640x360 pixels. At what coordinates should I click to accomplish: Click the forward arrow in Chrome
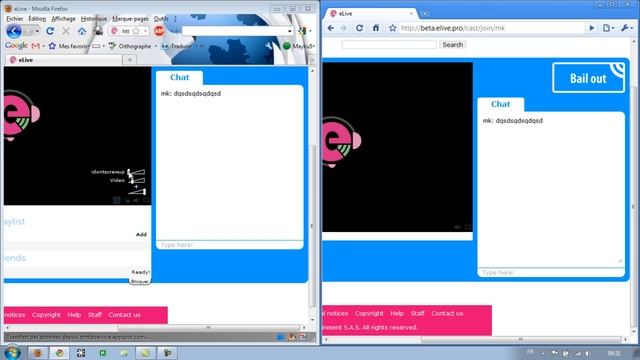click(344, 28)
